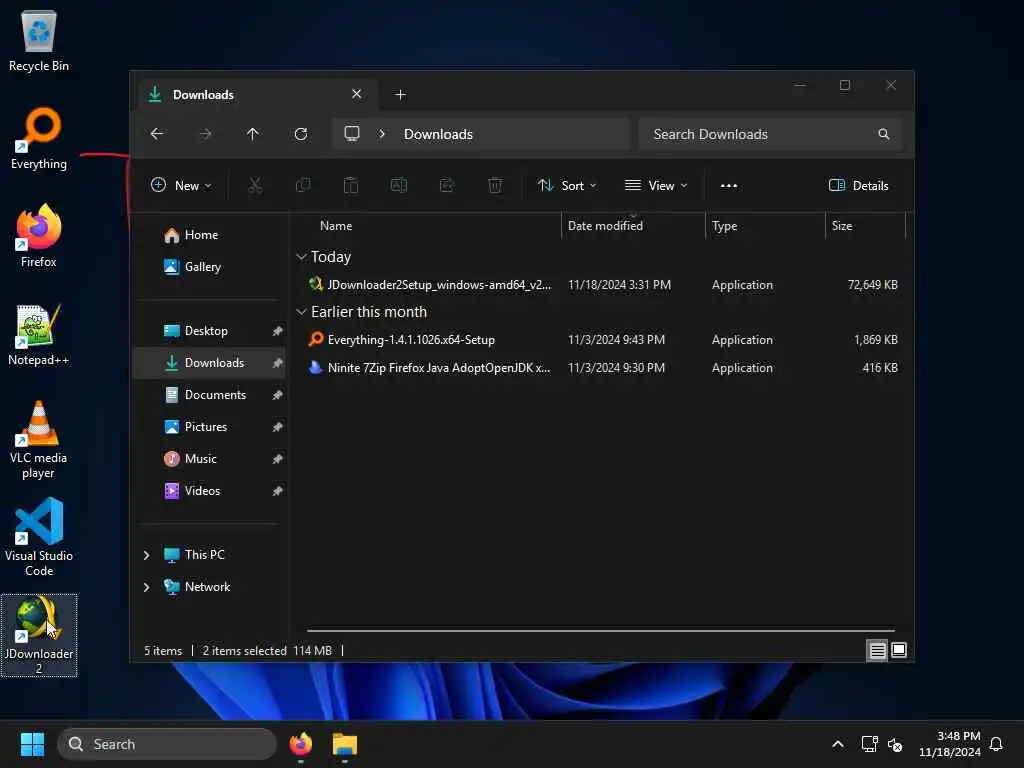Expand the Network tree node
Image resolution: width=1024 pixels, height=768 pixels.
point(146,587)
